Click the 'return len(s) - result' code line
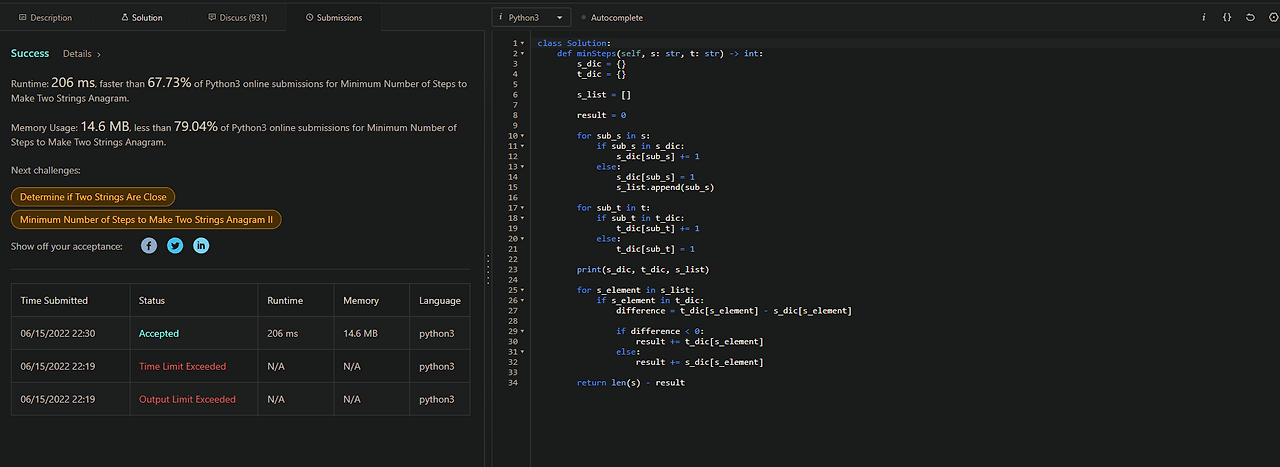The height and width of the screenshot is (467, 1280). [631, 383]
